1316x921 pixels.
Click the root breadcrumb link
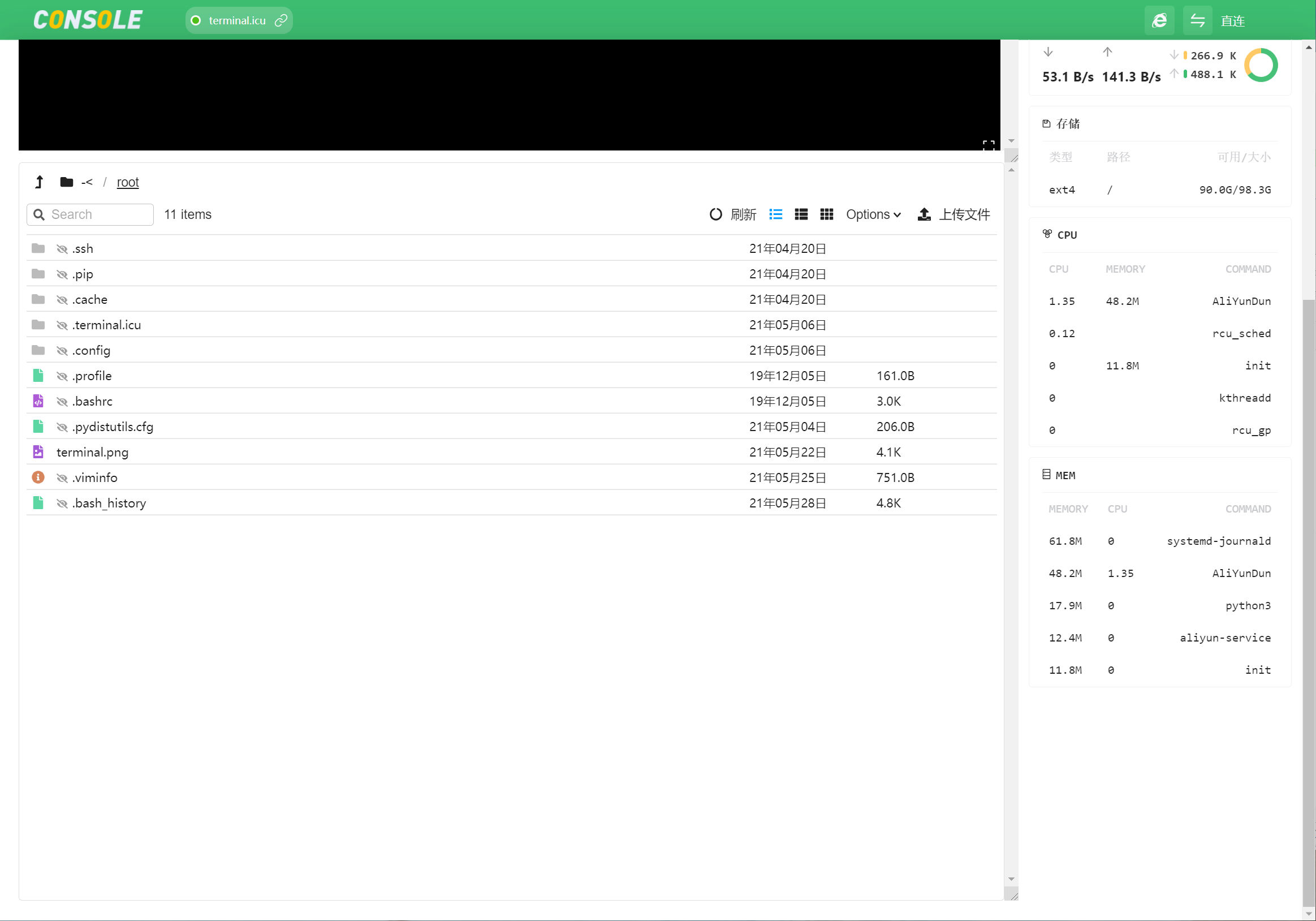point(128,182)
